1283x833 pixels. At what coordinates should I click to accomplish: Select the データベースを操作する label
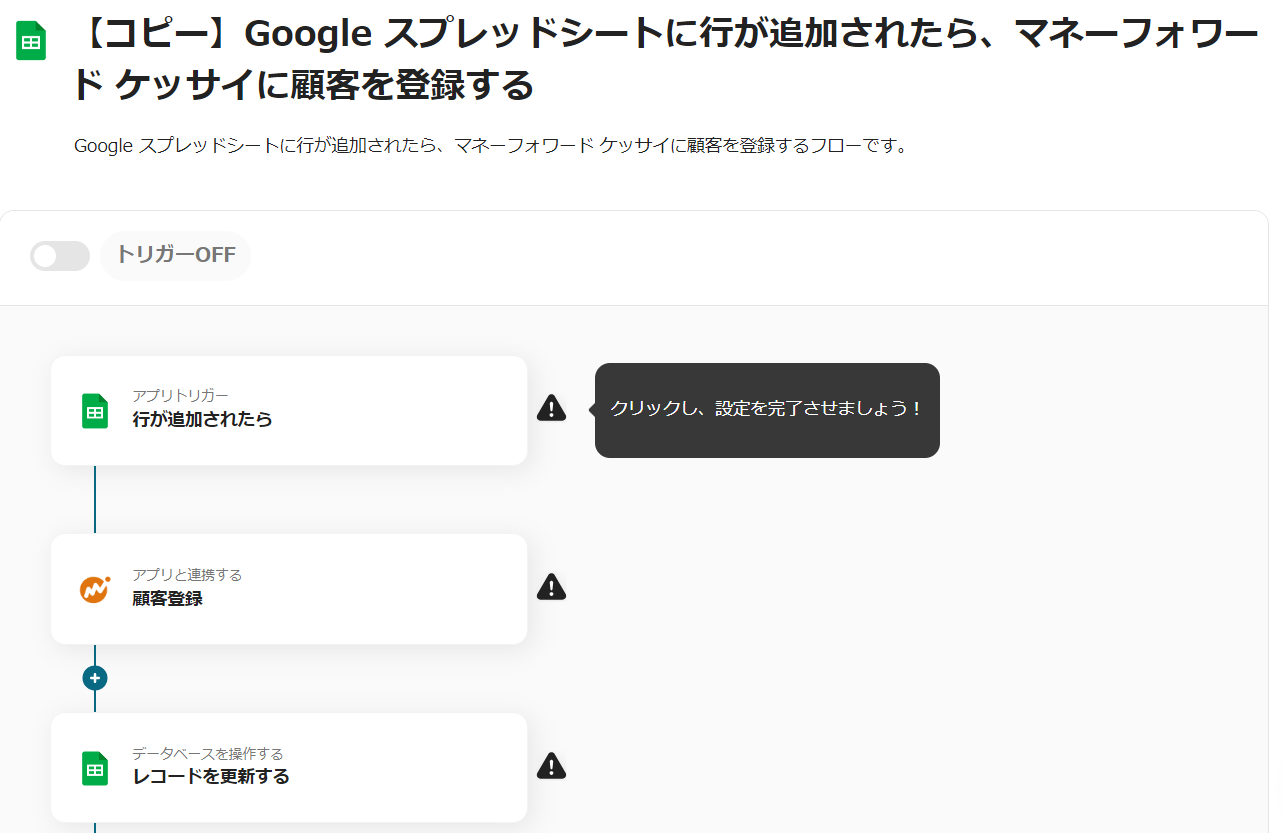[208, 754]
